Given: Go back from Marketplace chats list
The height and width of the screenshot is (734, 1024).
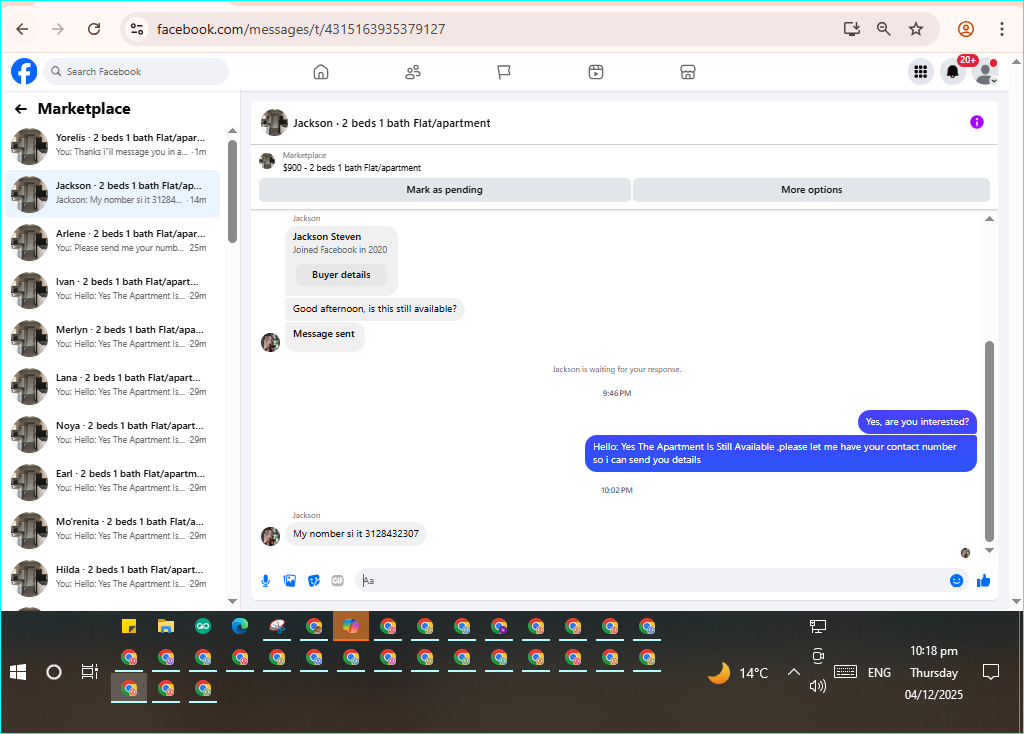Looking at the screenshot, I should [x=21, y=109].
